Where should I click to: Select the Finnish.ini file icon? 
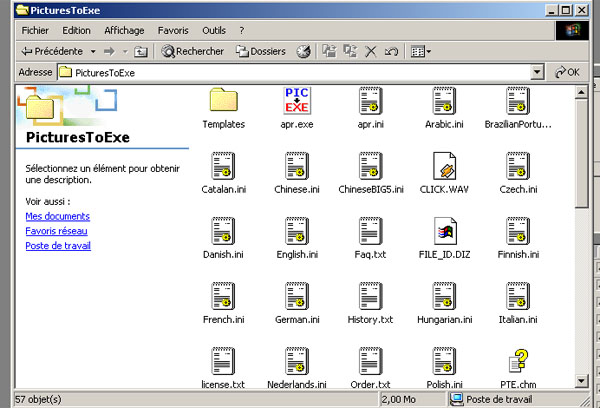click(x=518, y=231)
